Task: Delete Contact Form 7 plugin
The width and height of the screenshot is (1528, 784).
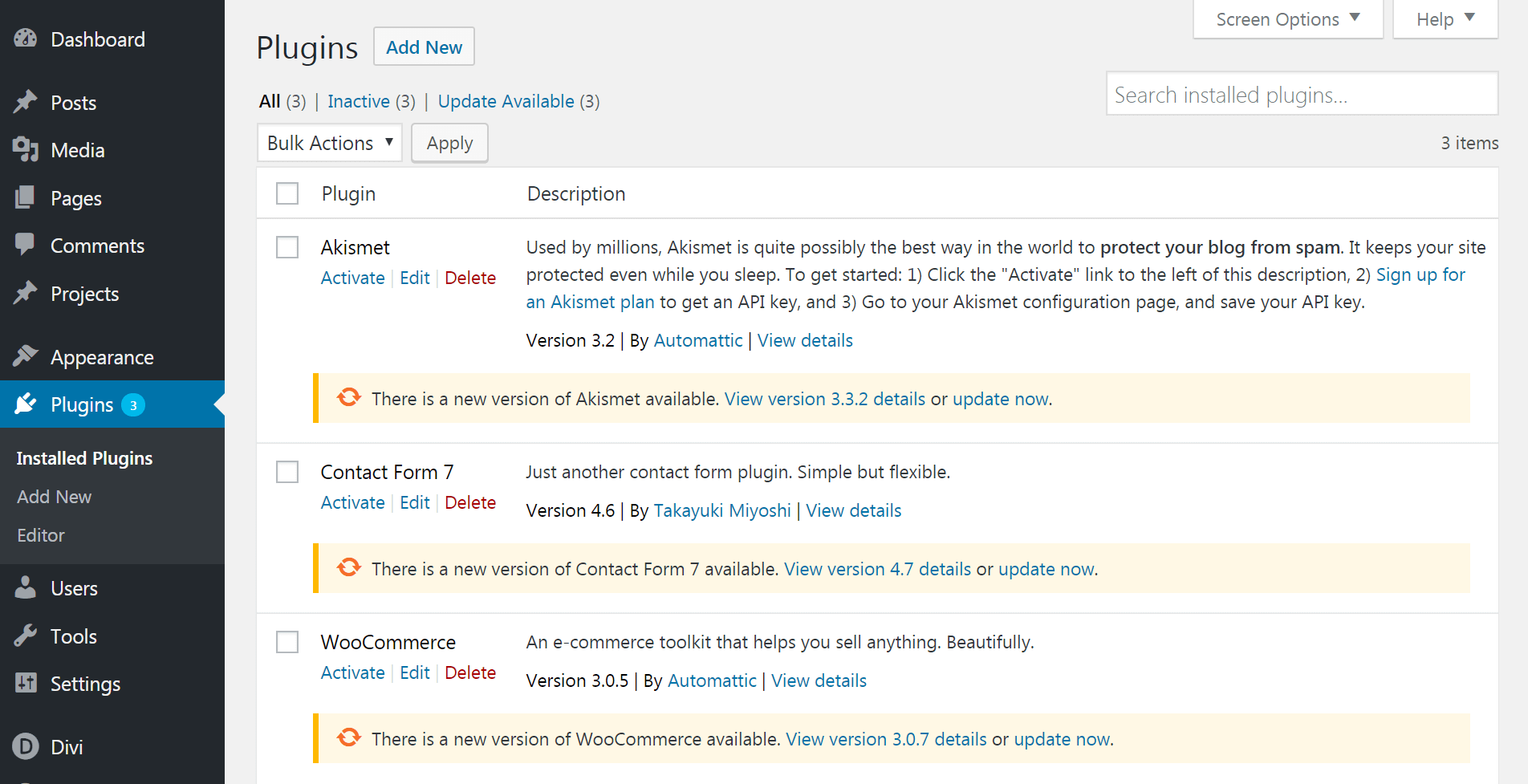Action: pos(470,502)
